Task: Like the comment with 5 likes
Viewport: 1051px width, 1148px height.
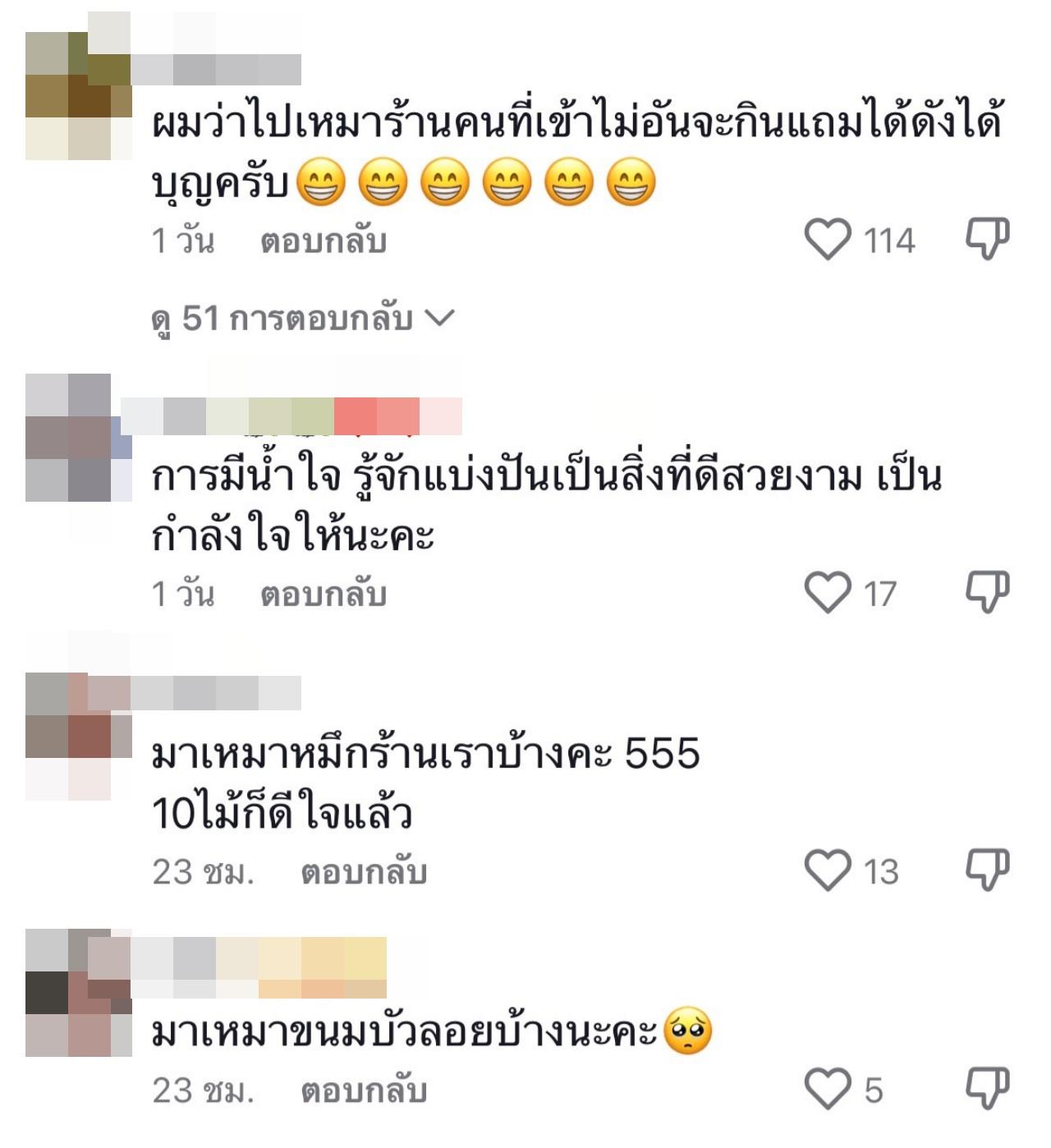Action: 828,1090
